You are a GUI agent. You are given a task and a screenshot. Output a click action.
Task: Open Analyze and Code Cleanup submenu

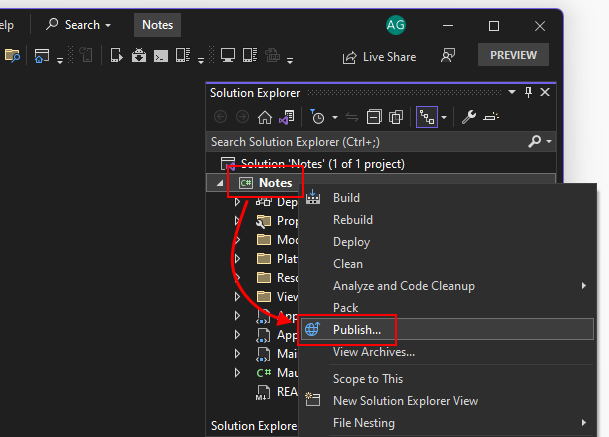pyautogui.click(x=447, y=286)
